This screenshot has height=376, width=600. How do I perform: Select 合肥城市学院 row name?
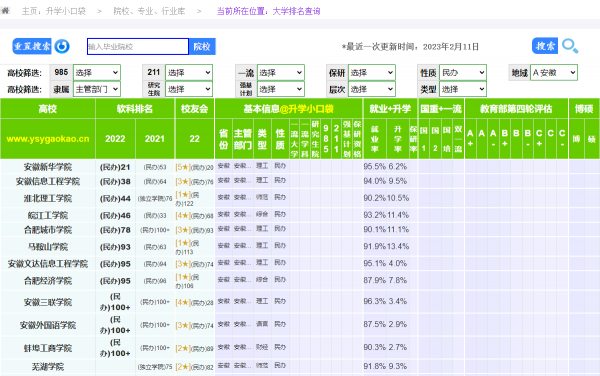[x=48, y=230]
